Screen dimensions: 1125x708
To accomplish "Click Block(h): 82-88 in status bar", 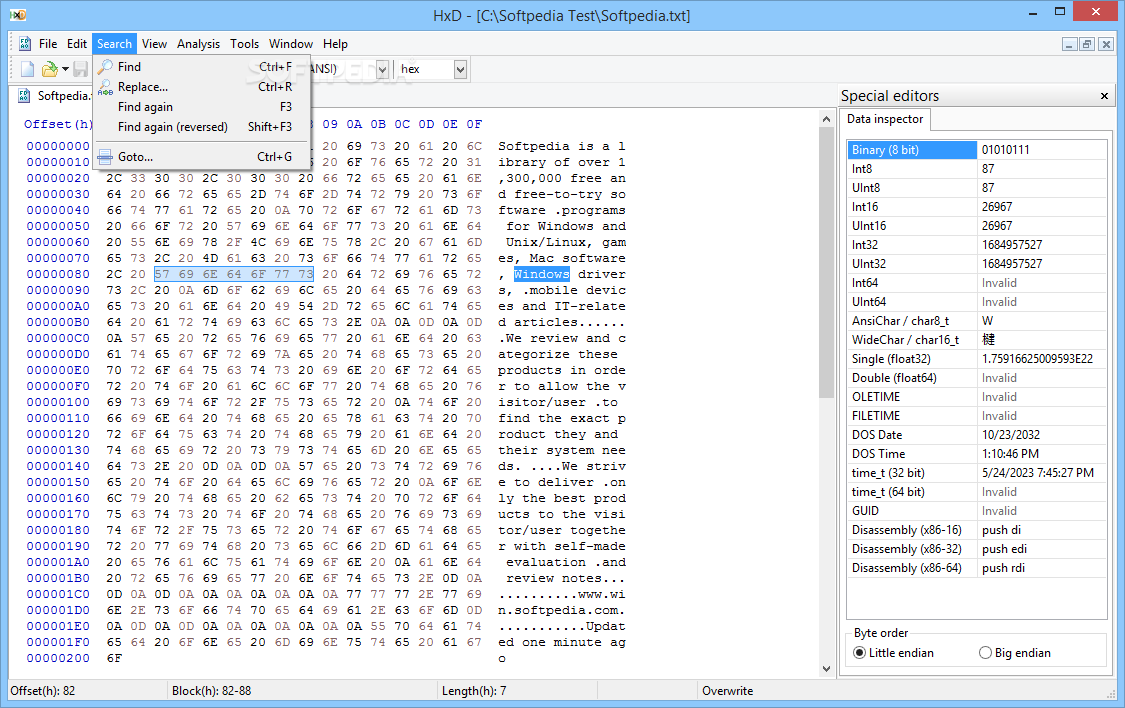I will [212, 691].
